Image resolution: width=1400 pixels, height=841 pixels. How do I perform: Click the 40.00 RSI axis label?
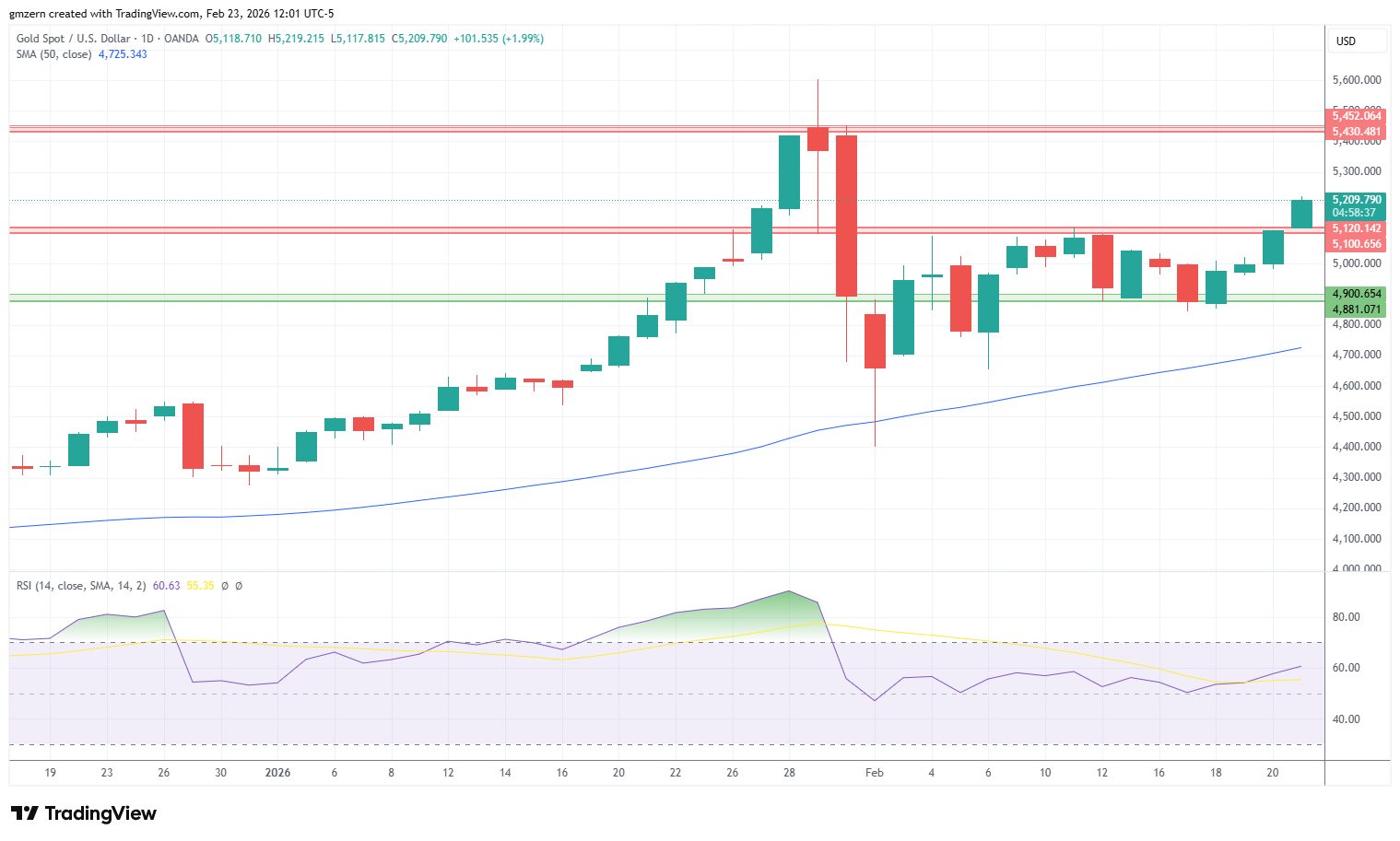tap(1347, 719)
